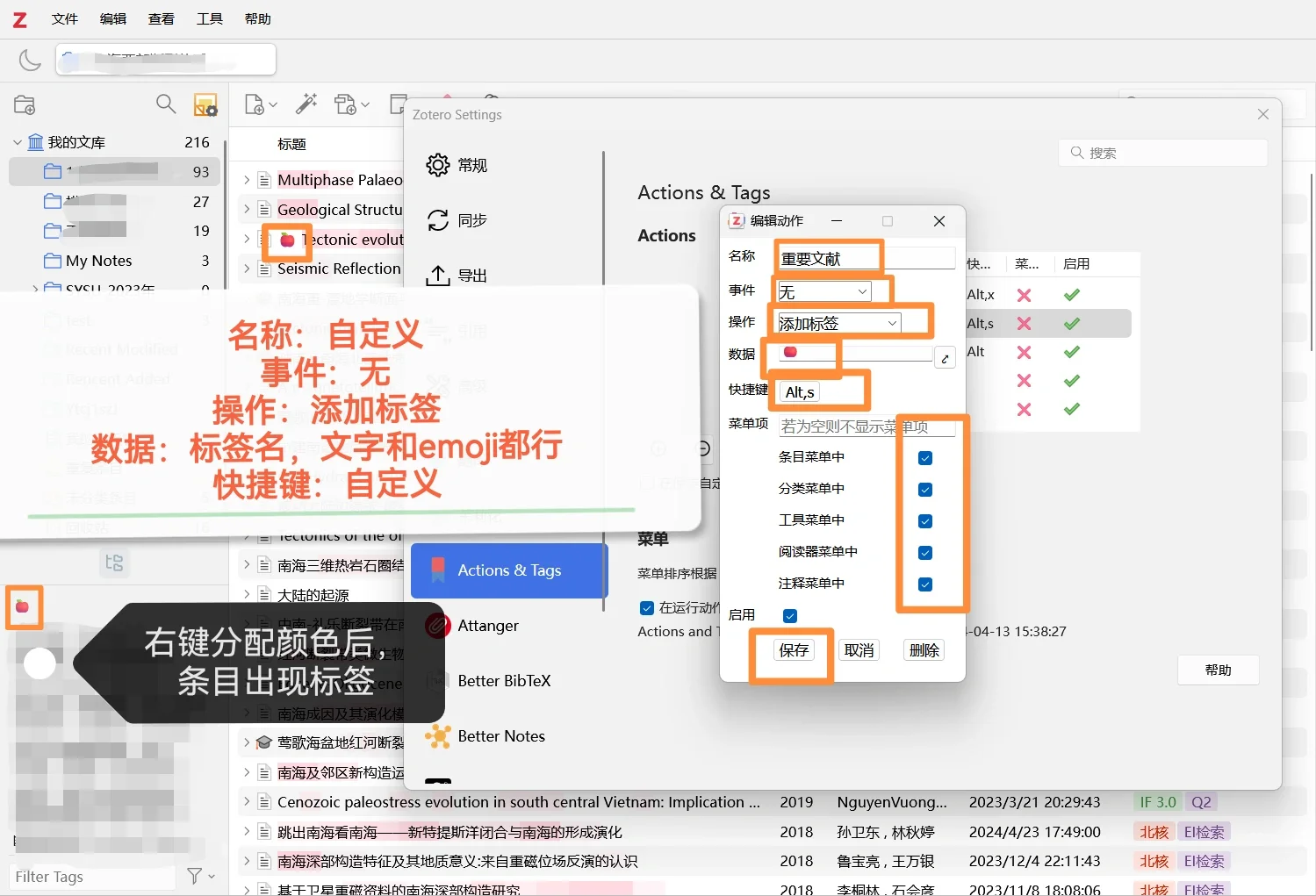Open the 工具 menu

[209, 18]
